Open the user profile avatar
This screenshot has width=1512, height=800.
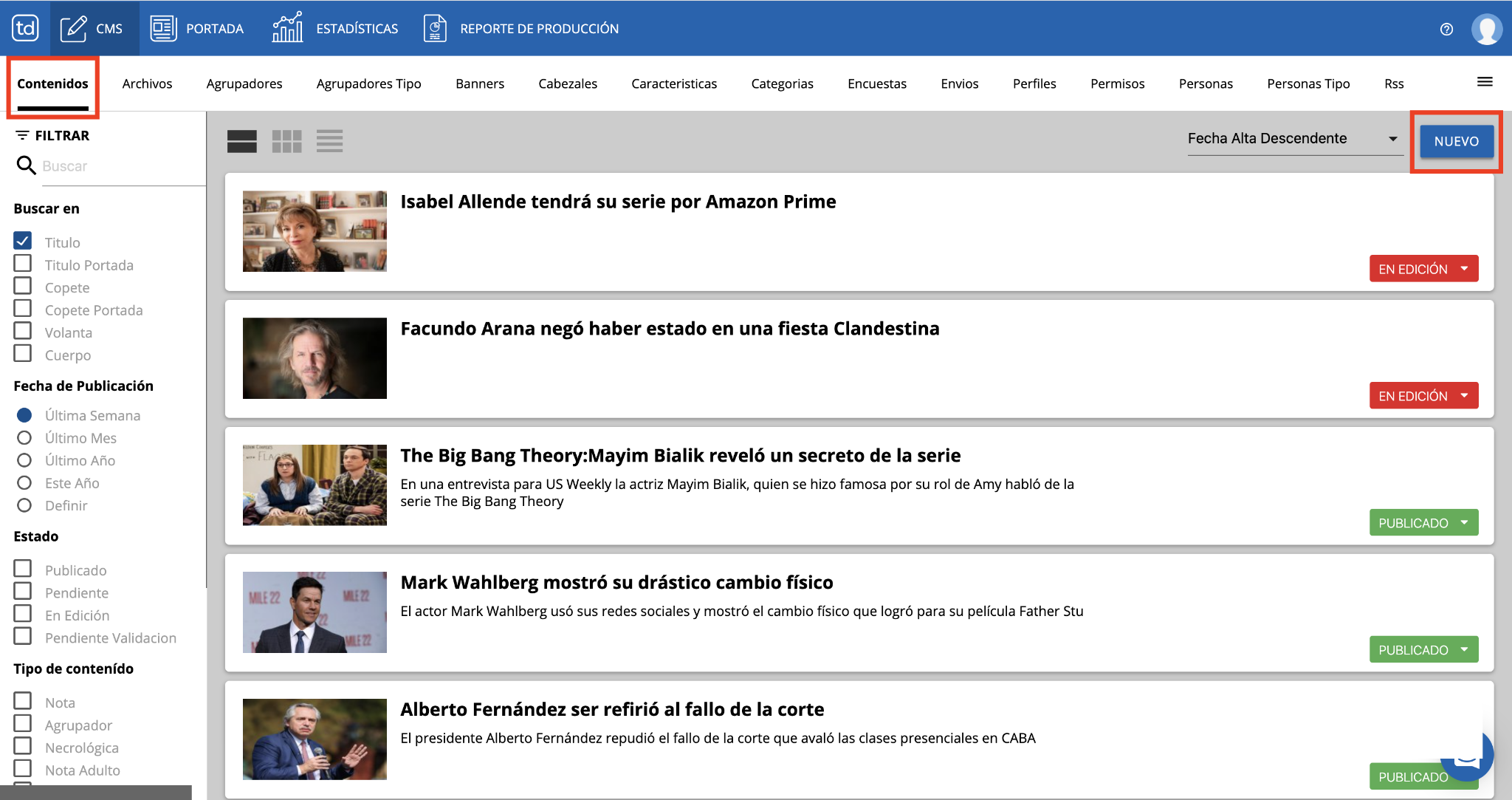(x=1486, y=29)
